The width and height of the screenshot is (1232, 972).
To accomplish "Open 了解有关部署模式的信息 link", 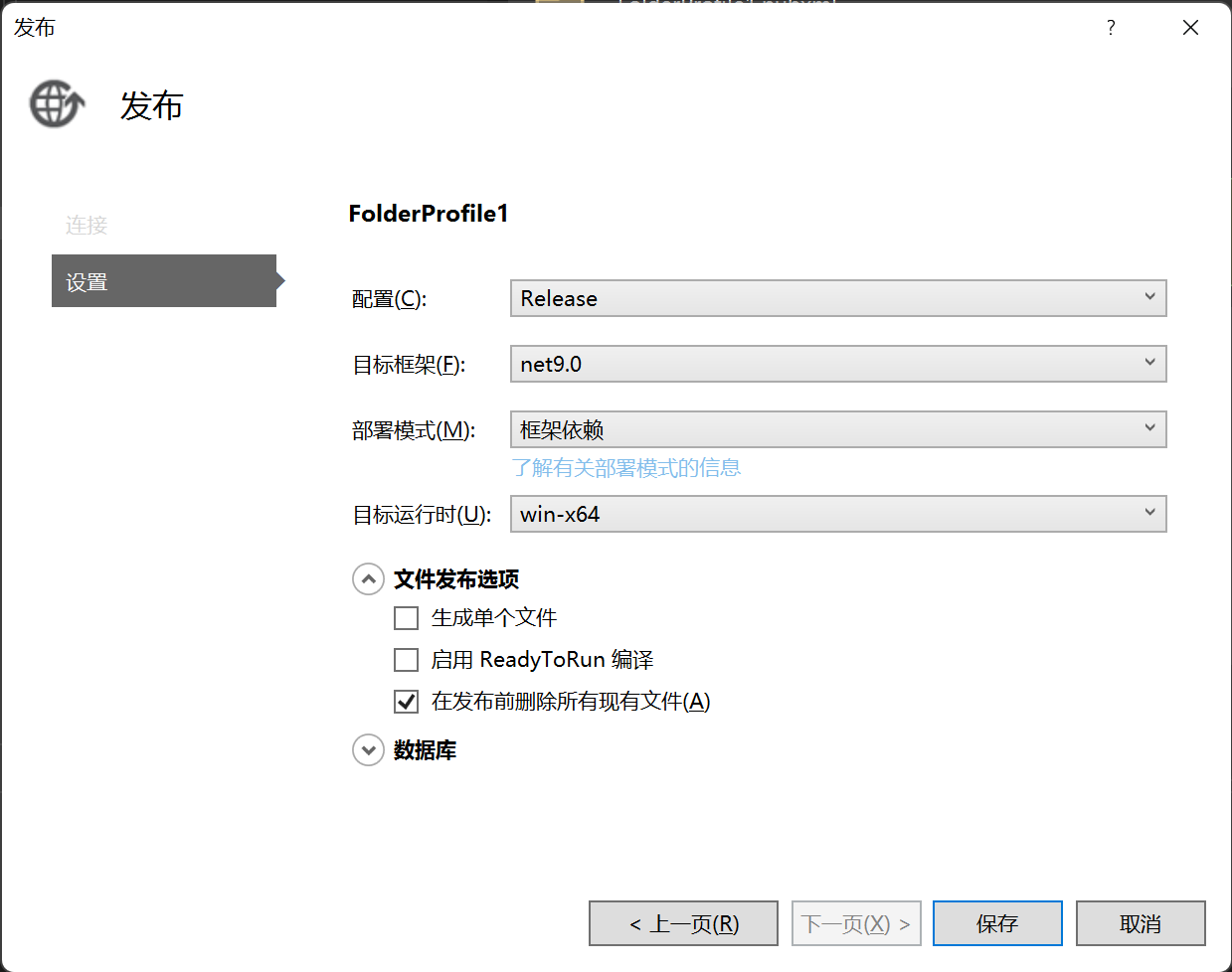I will 625,468.
